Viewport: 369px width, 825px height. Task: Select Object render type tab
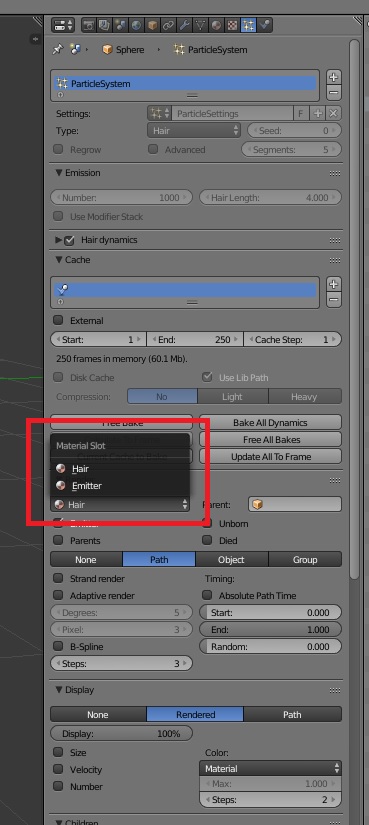tap(232, 559)
